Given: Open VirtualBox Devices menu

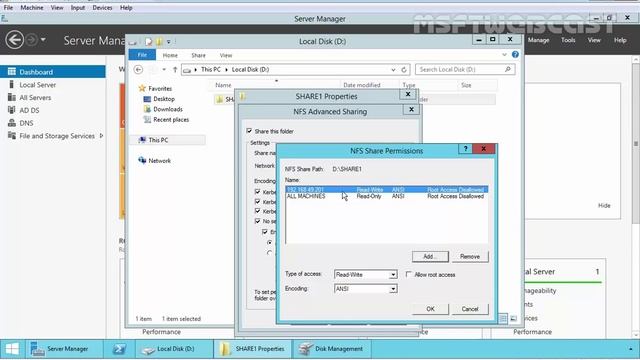Looking at the screenshot, I should pos(102,7).
